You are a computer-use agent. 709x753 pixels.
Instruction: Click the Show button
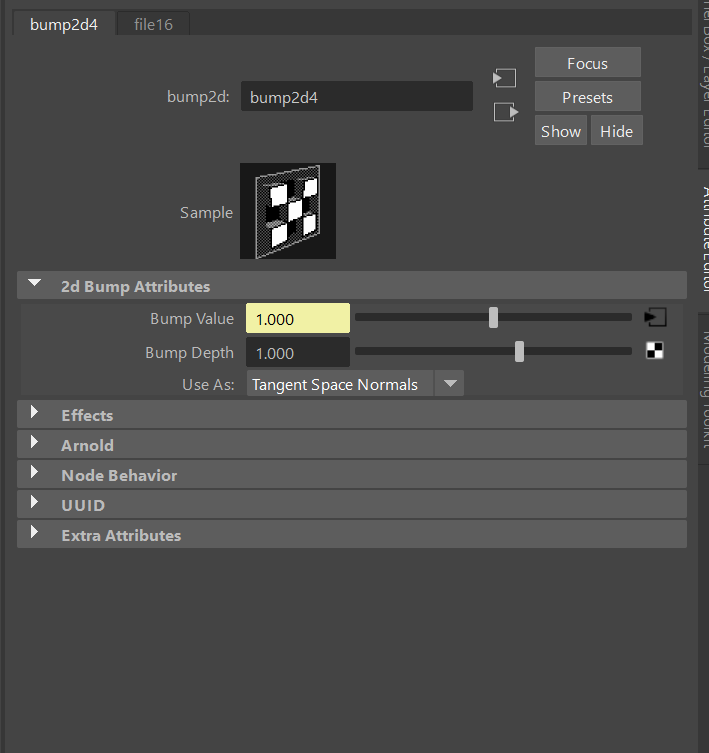pos(561,131)
